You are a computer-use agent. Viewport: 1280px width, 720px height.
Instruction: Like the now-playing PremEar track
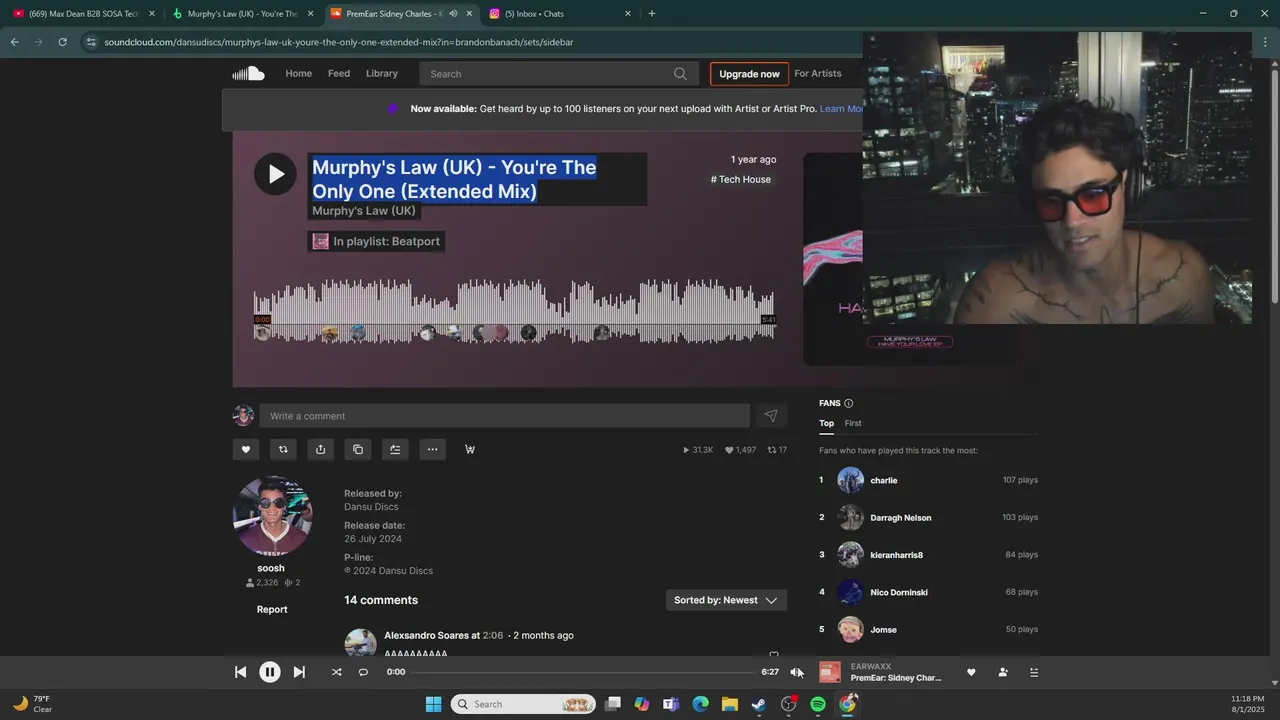[x=970, y=672]
